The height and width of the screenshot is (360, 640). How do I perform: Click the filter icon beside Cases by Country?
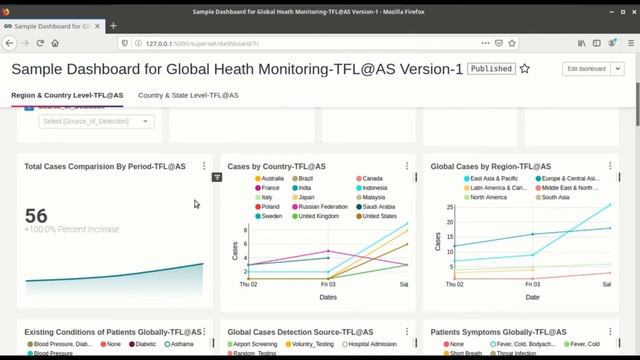click(x=217, y=177)
